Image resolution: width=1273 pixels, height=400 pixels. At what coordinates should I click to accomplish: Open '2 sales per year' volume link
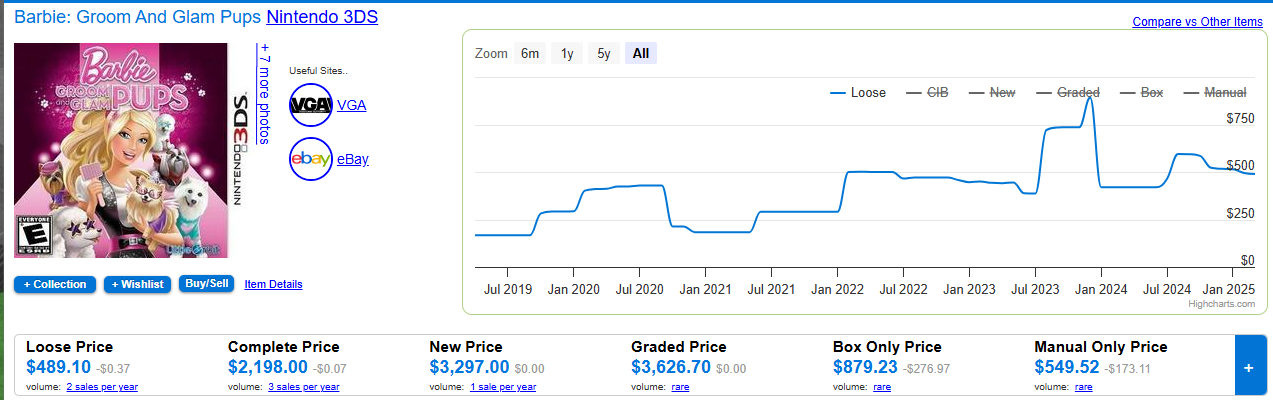102,386
